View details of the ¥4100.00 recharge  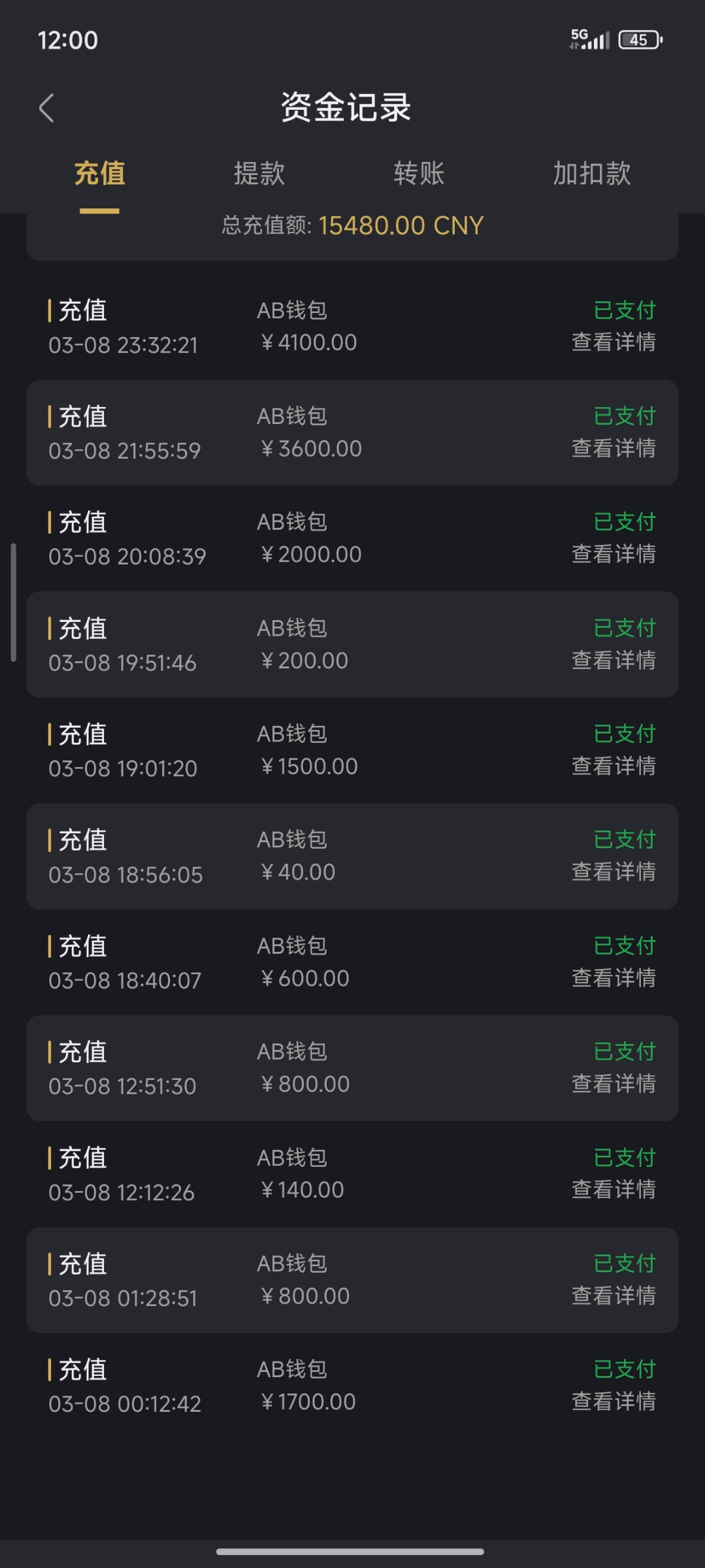614,342
